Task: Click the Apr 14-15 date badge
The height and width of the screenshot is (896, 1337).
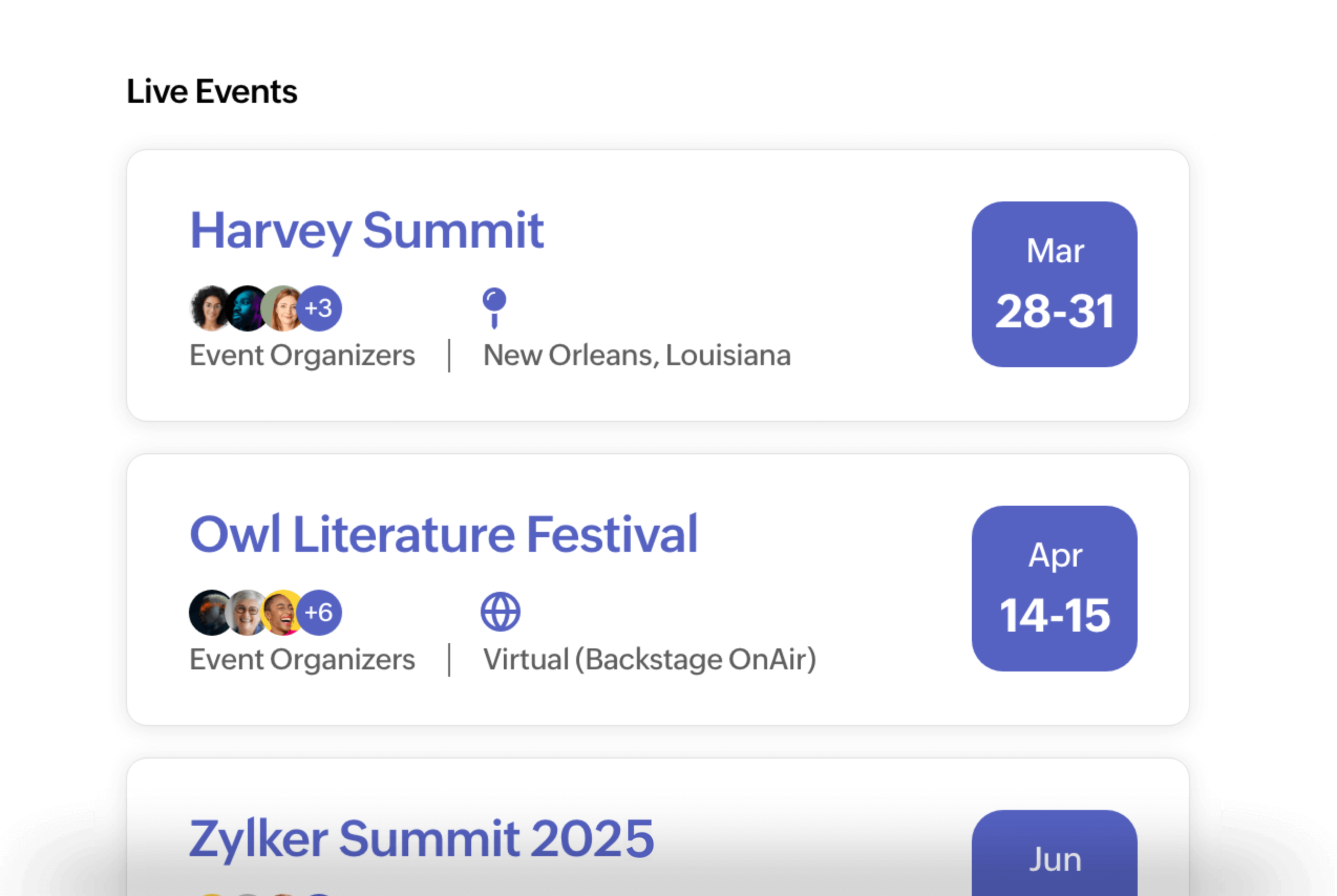Action: point(1055,589)
